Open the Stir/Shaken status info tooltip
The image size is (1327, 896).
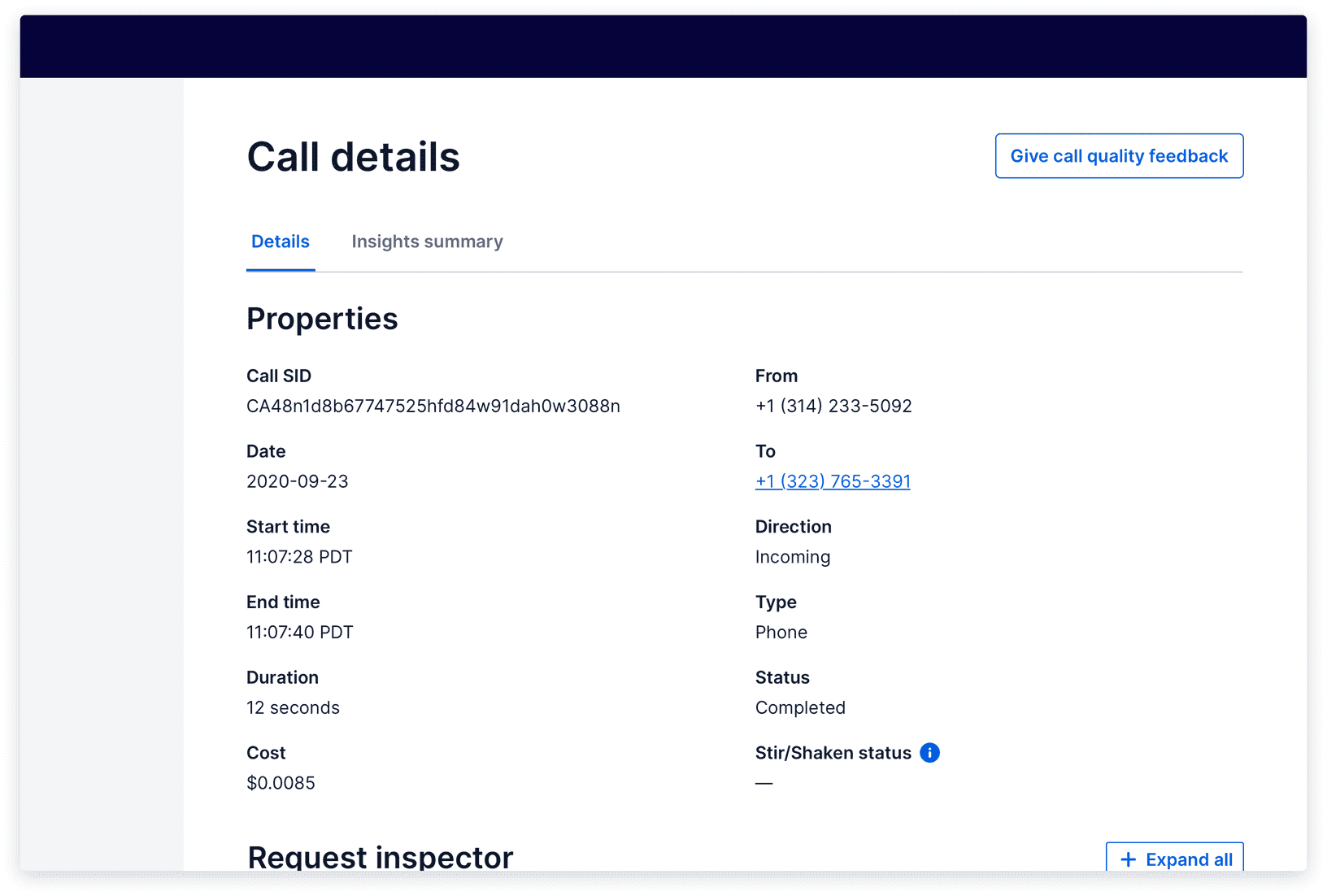pyautogui.click(x=929, y=752)
